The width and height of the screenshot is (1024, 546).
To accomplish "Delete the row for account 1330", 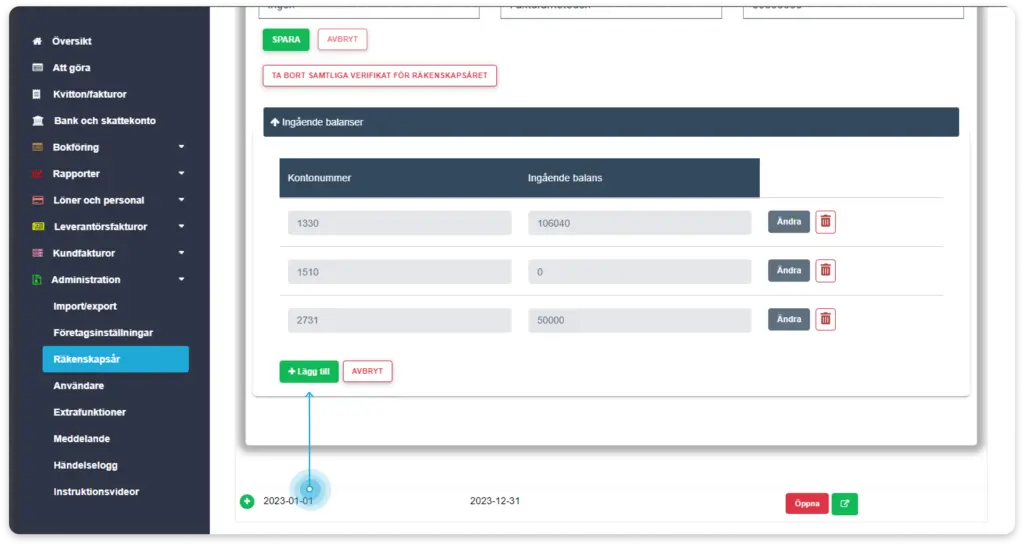I will click(825, 222).
